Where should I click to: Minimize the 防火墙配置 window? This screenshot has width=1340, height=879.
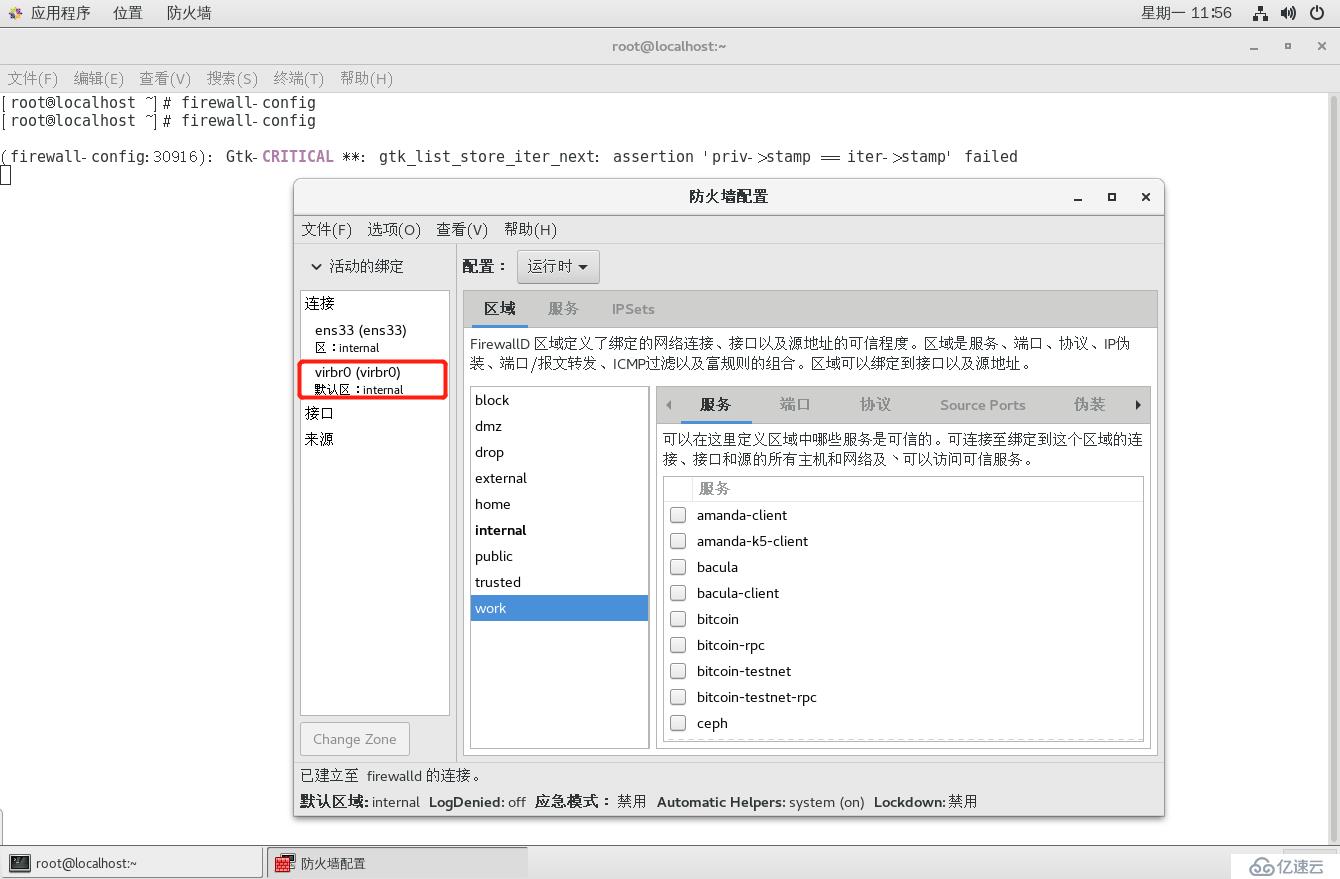pos(1078,198)
